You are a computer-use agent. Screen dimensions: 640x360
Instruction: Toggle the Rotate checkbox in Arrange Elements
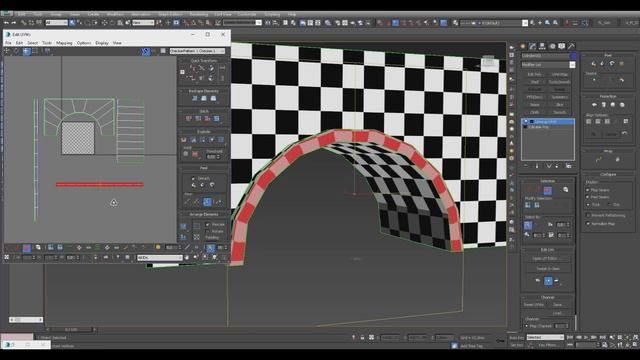pos(207,231)
